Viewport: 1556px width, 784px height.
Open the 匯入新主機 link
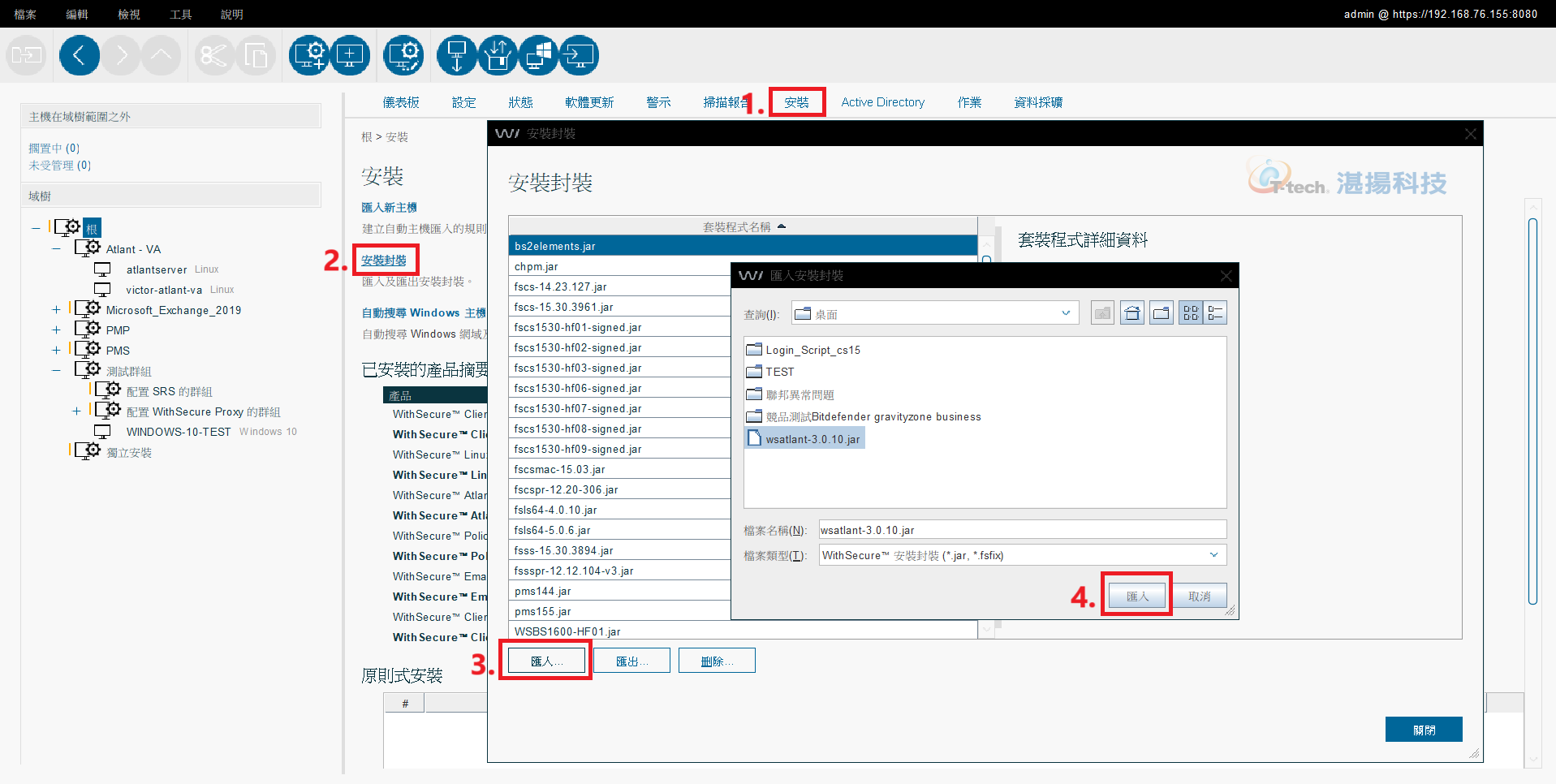(x=389, y=208)
